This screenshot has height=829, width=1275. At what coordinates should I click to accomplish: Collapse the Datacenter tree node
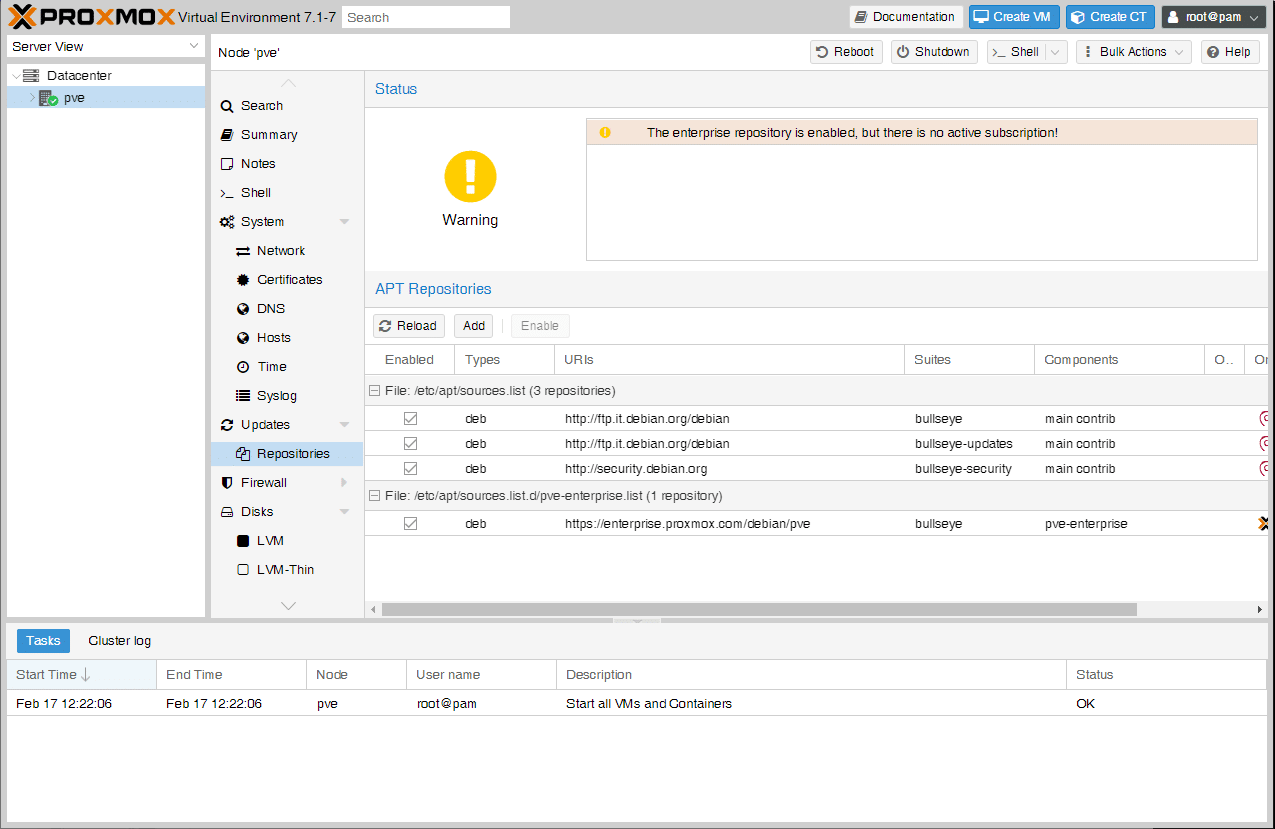16,76
